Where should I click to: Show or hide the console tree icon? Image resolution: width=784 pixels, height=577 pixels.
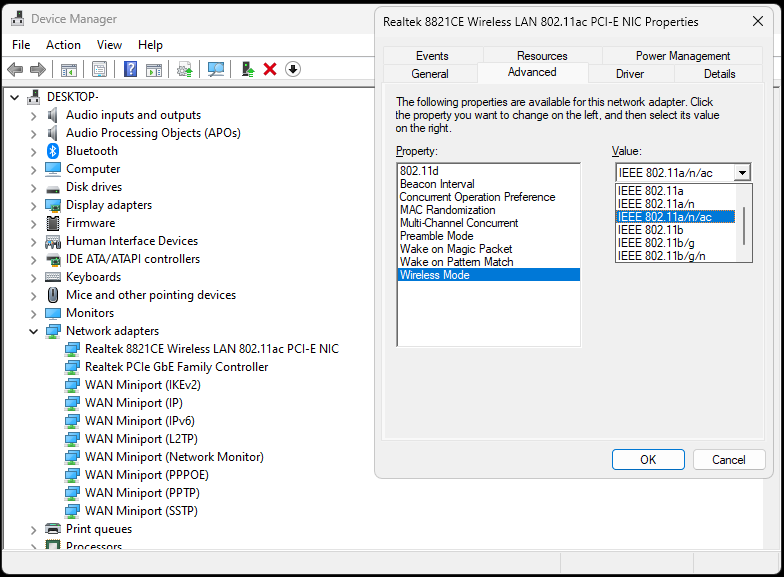[68, 69]
